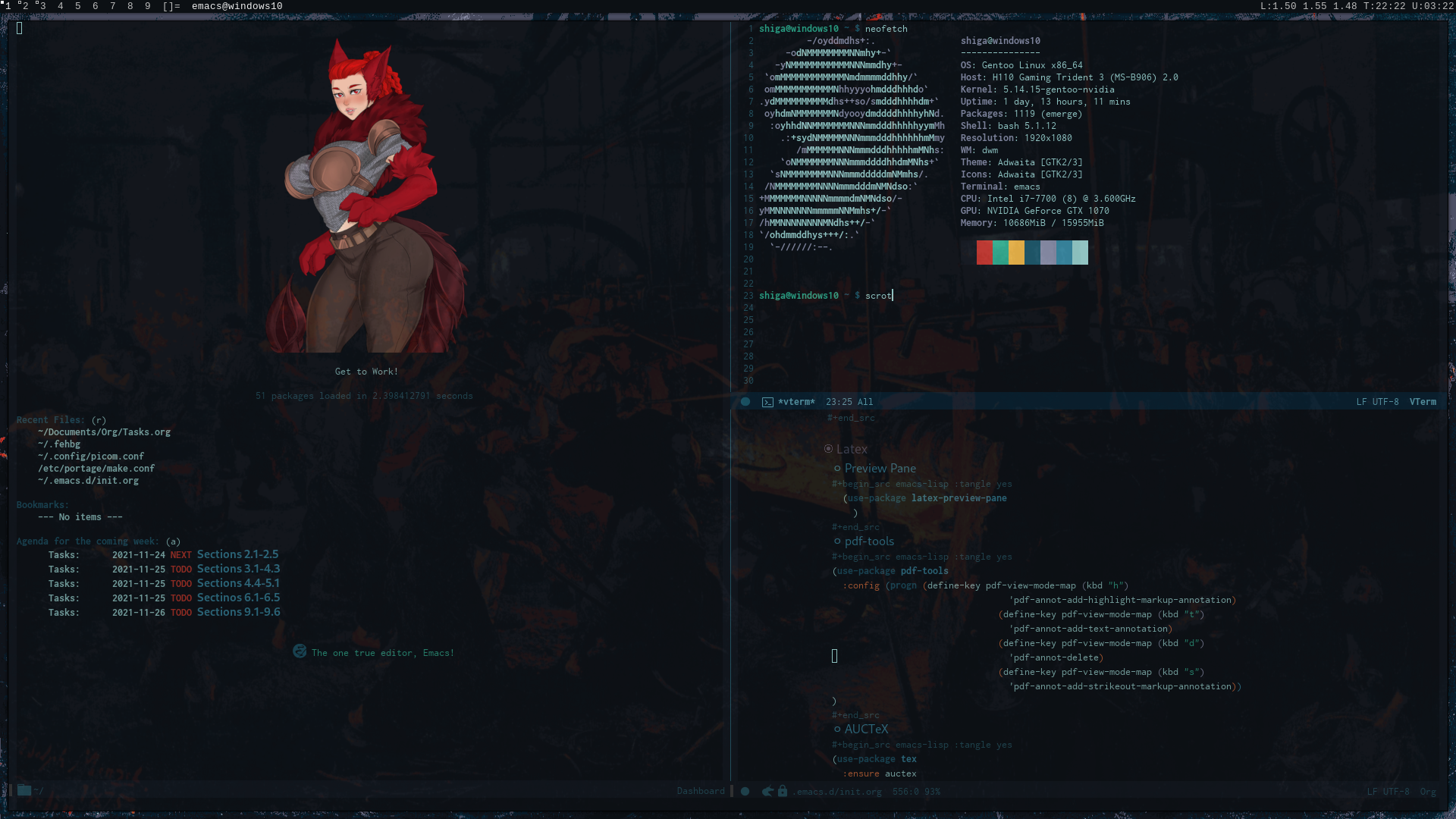
Task: Click the ':ensure auctex' code line
Action: 880,773
